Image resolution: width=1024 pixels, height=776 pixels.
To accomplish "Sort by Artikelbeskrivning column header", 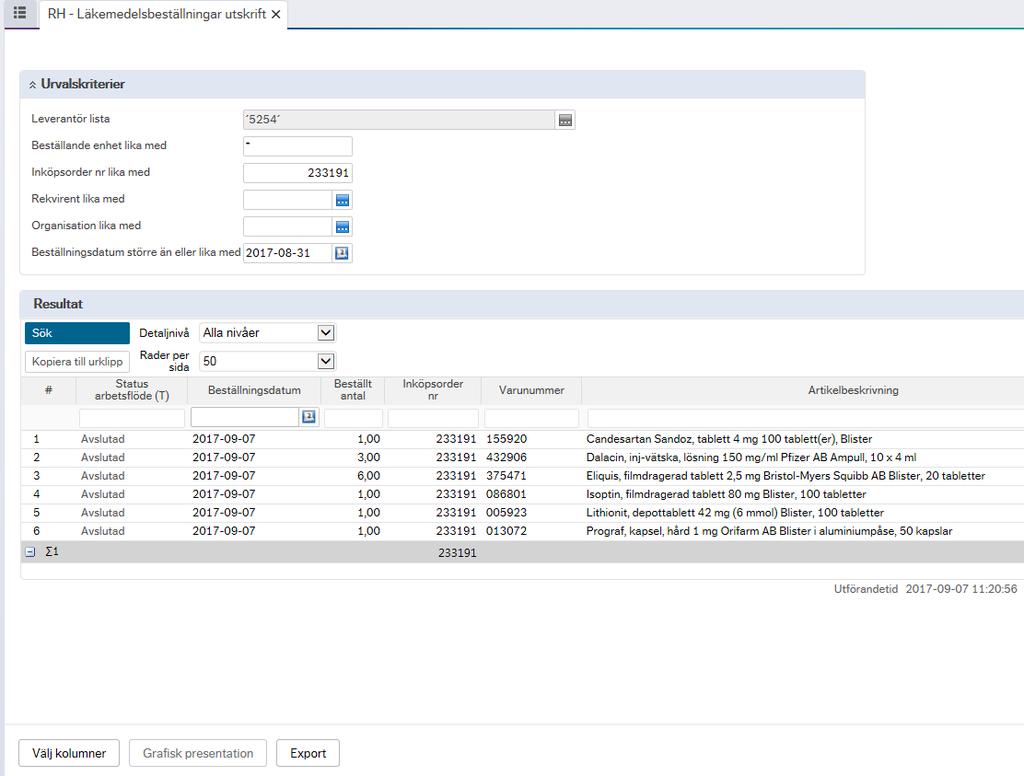I will (x=853, y=390).
